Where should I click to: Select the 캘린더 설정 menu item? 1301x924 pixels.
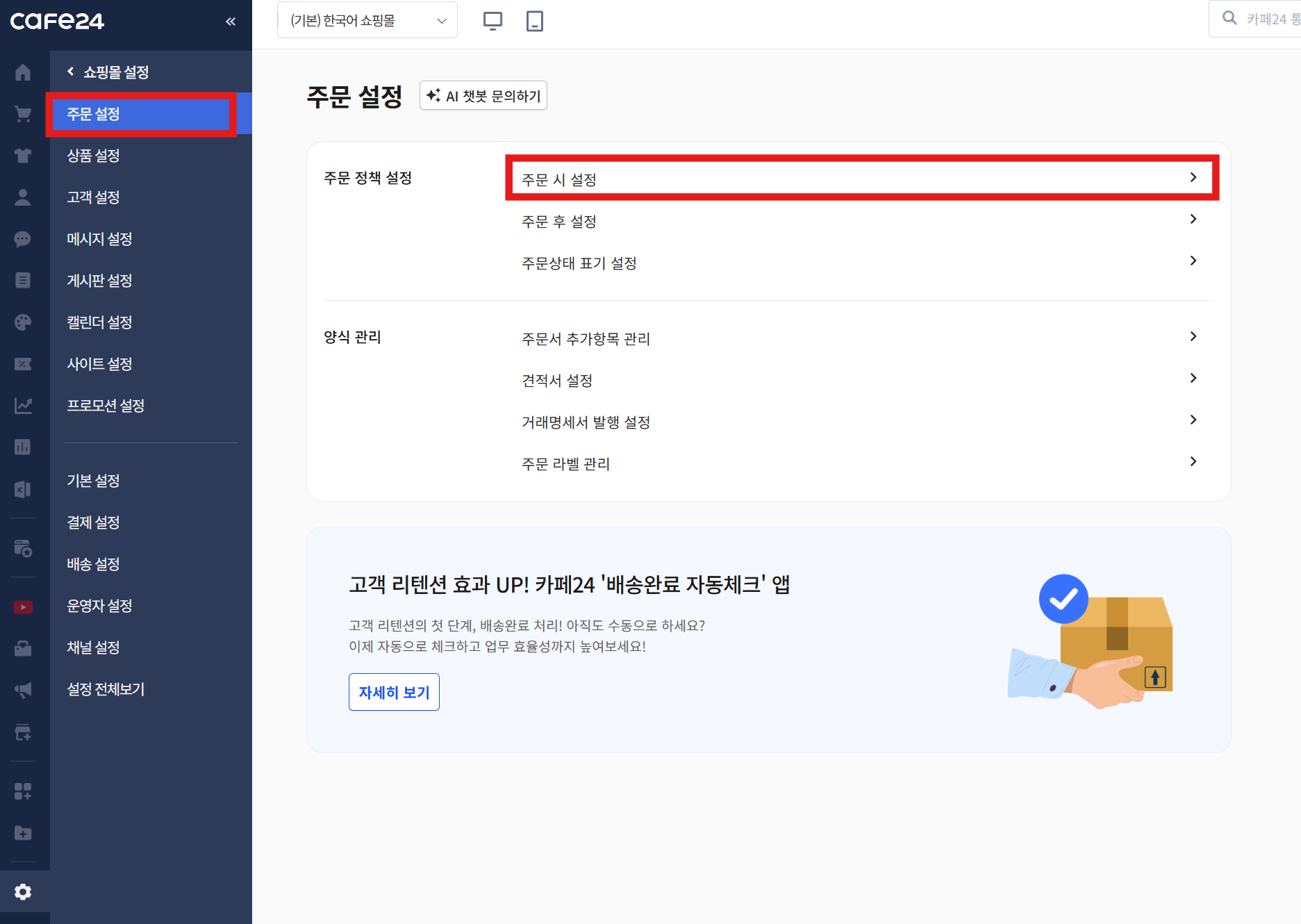click(99, 322)
